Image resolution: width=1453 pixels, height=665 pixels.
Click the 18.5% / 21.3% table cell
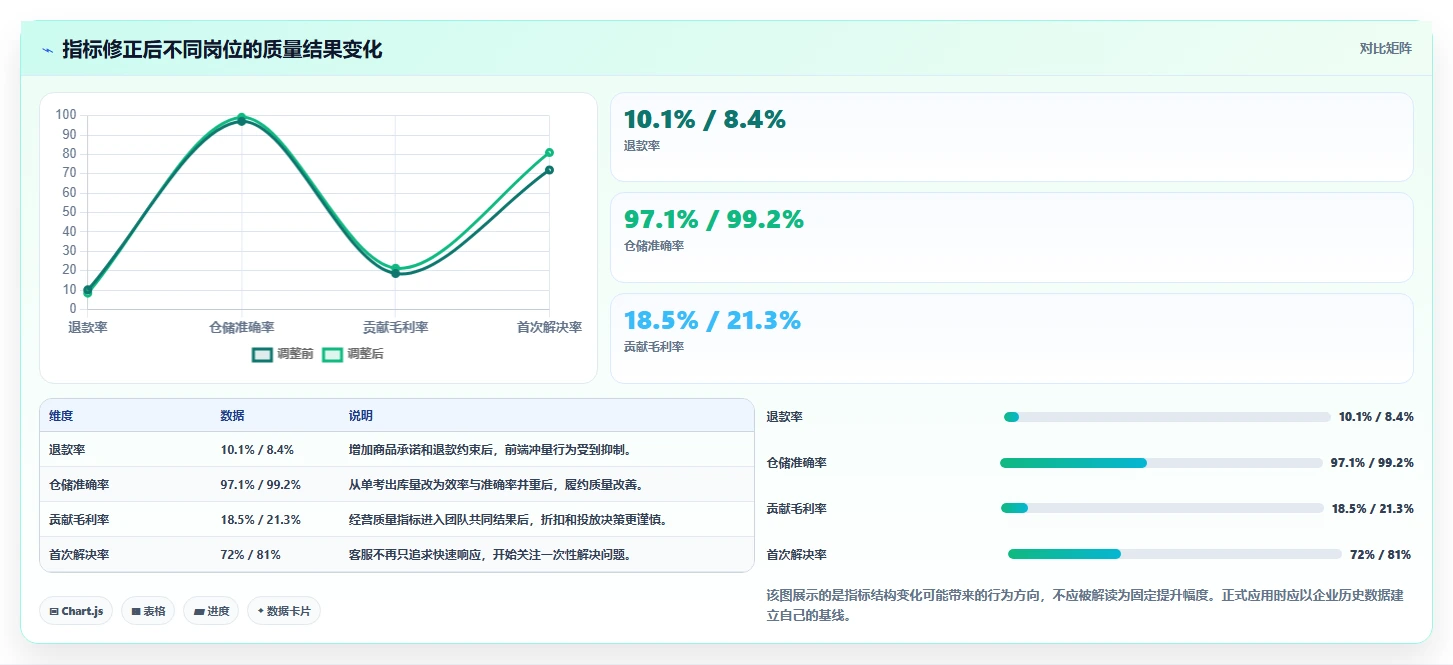(x=260, y=520)
